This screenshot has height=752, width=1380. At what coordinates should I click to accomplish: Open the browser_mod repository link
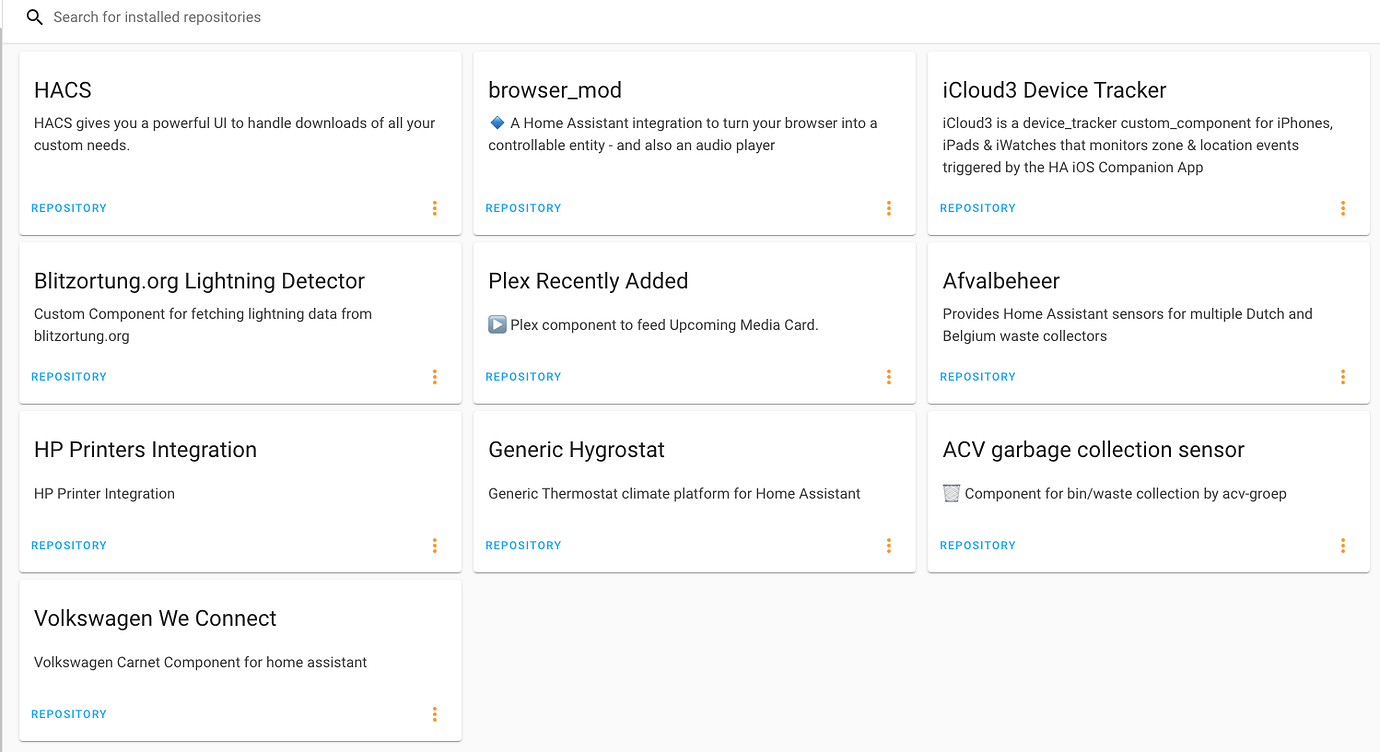(523, 208)
